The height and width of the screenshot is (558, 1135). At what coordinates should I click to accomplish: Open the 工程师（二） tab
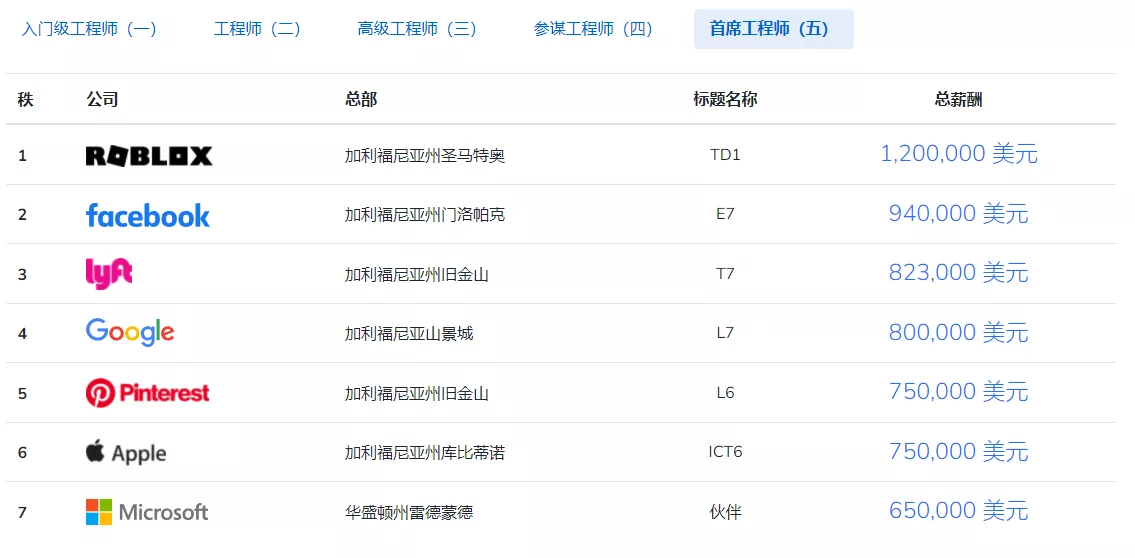257,29
